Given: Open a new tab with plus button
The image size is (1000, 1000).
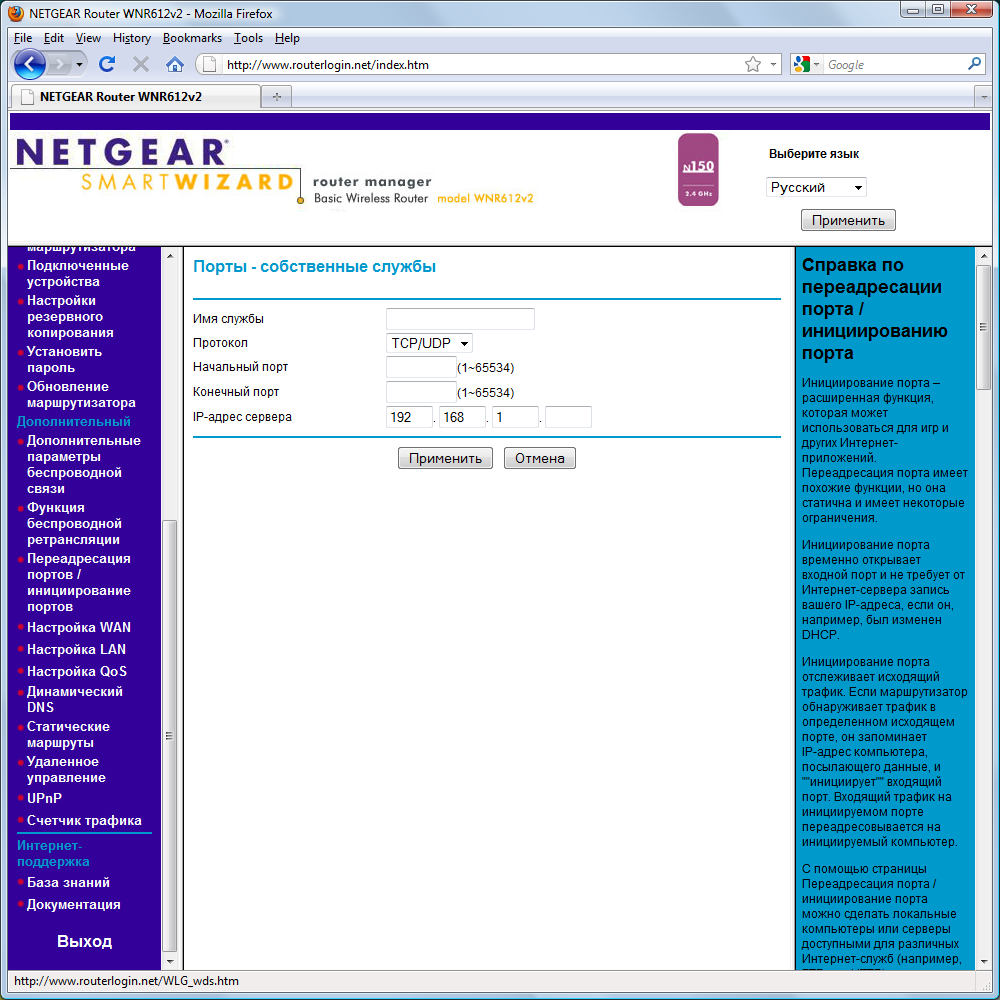Looking at the screenshot, I should coord(277,96).
